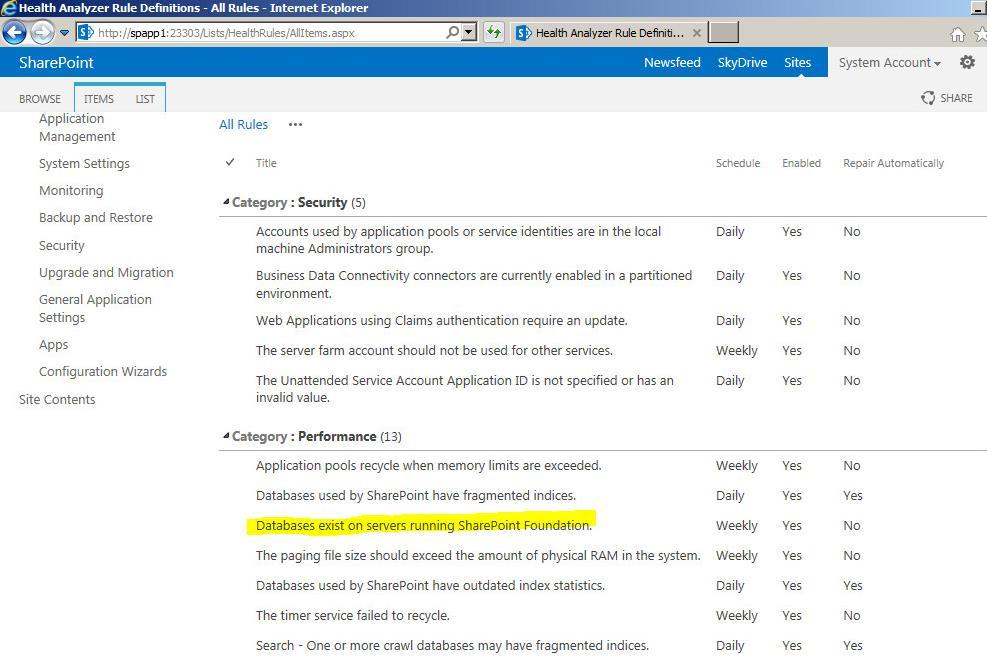Open timer service failed to recycle rule
This screenshot has width=987, height=659.
point(352,616)
